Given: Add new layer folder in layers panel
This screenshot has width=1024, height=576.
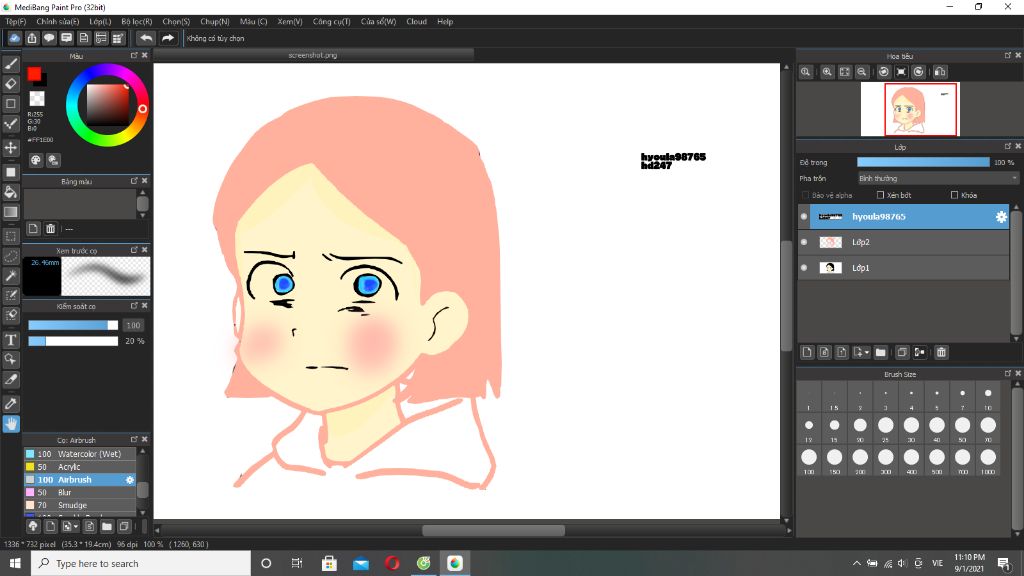Looking at the screenshot, I should 880,353.
